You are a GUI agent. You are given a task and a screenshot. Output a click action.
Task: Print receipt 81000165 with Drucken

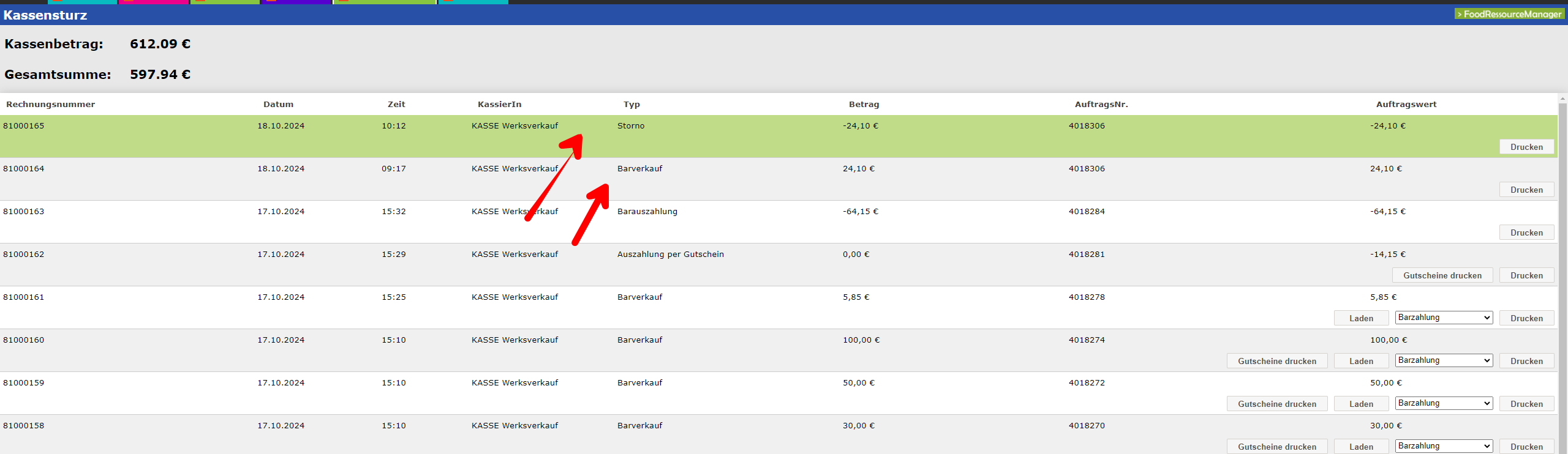[1526, 147]
